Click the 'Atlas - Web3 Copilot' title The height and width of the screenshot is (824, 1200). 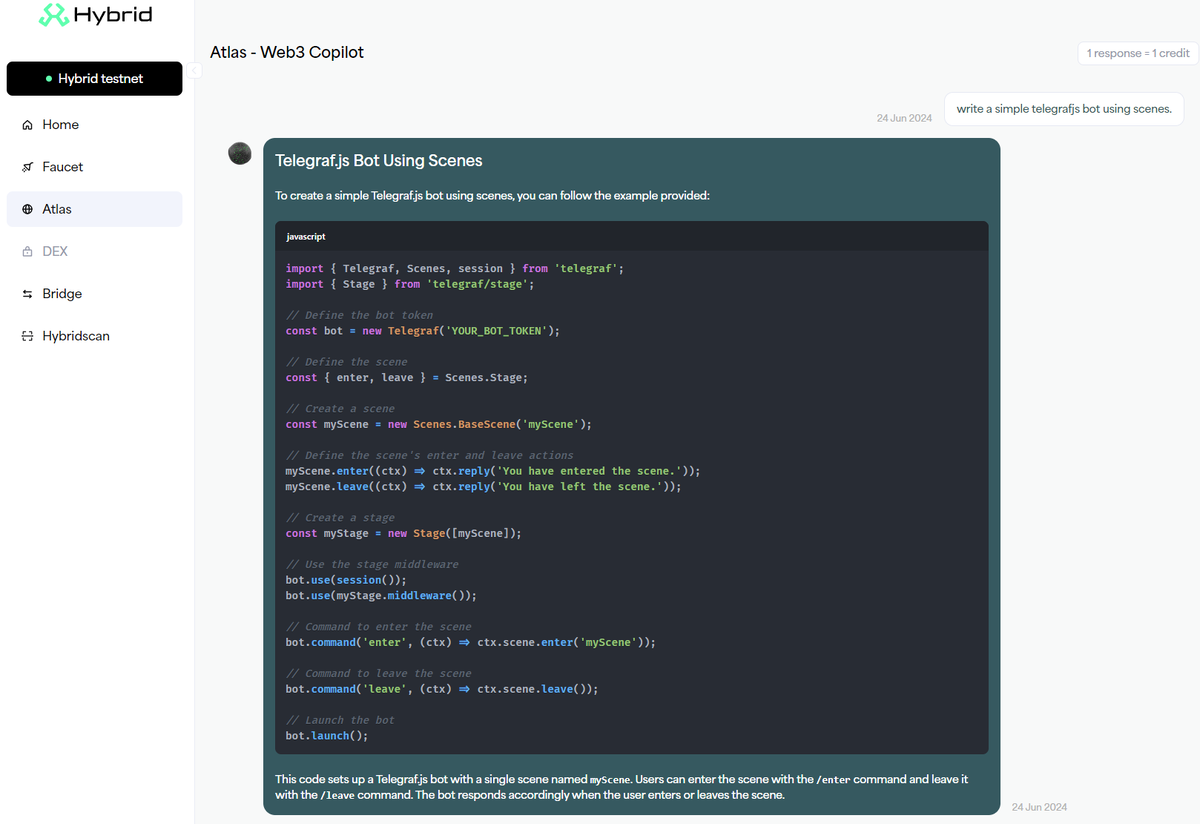pos(287,52)
